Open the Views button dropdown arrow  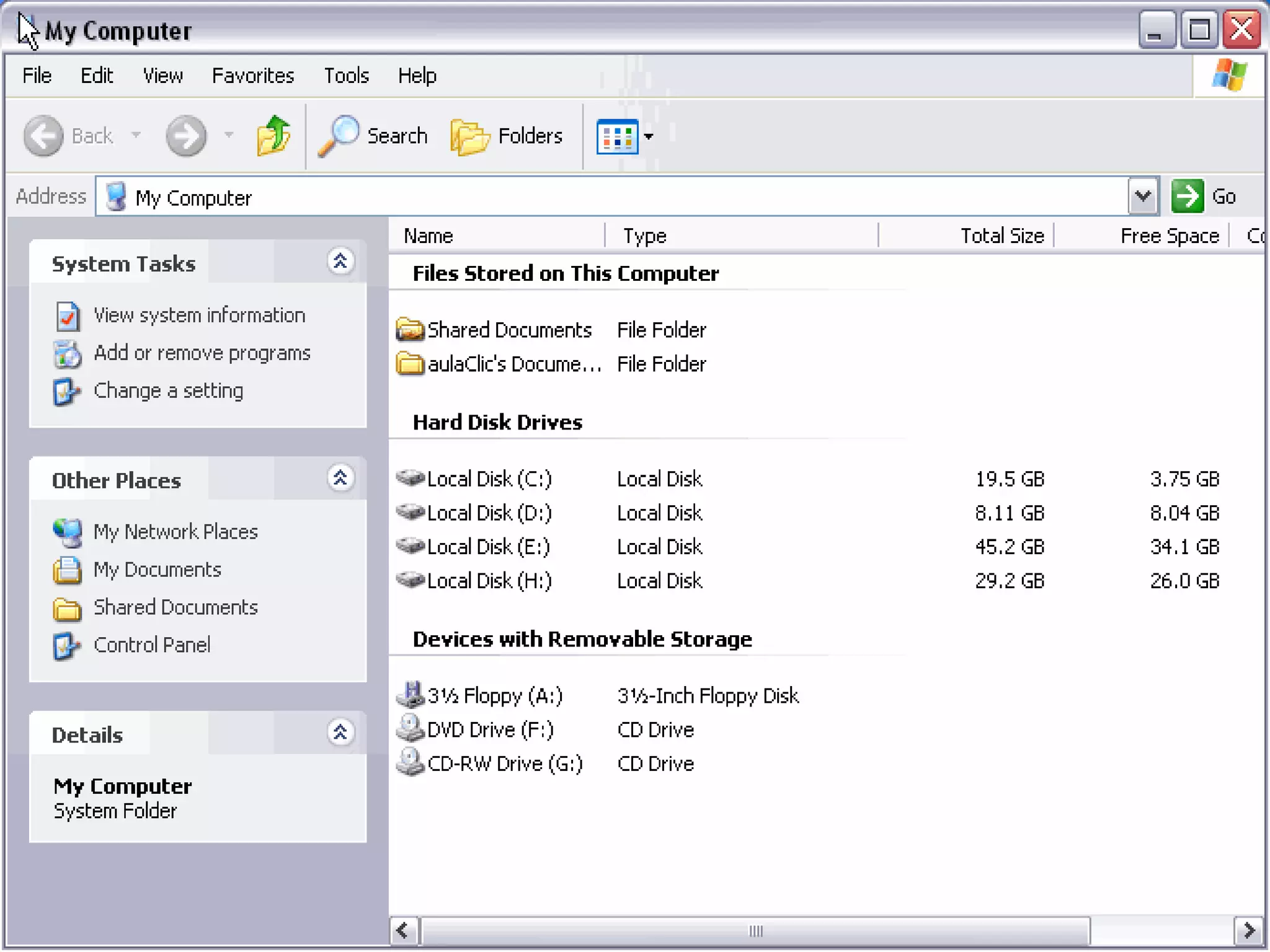click(649, 136)
